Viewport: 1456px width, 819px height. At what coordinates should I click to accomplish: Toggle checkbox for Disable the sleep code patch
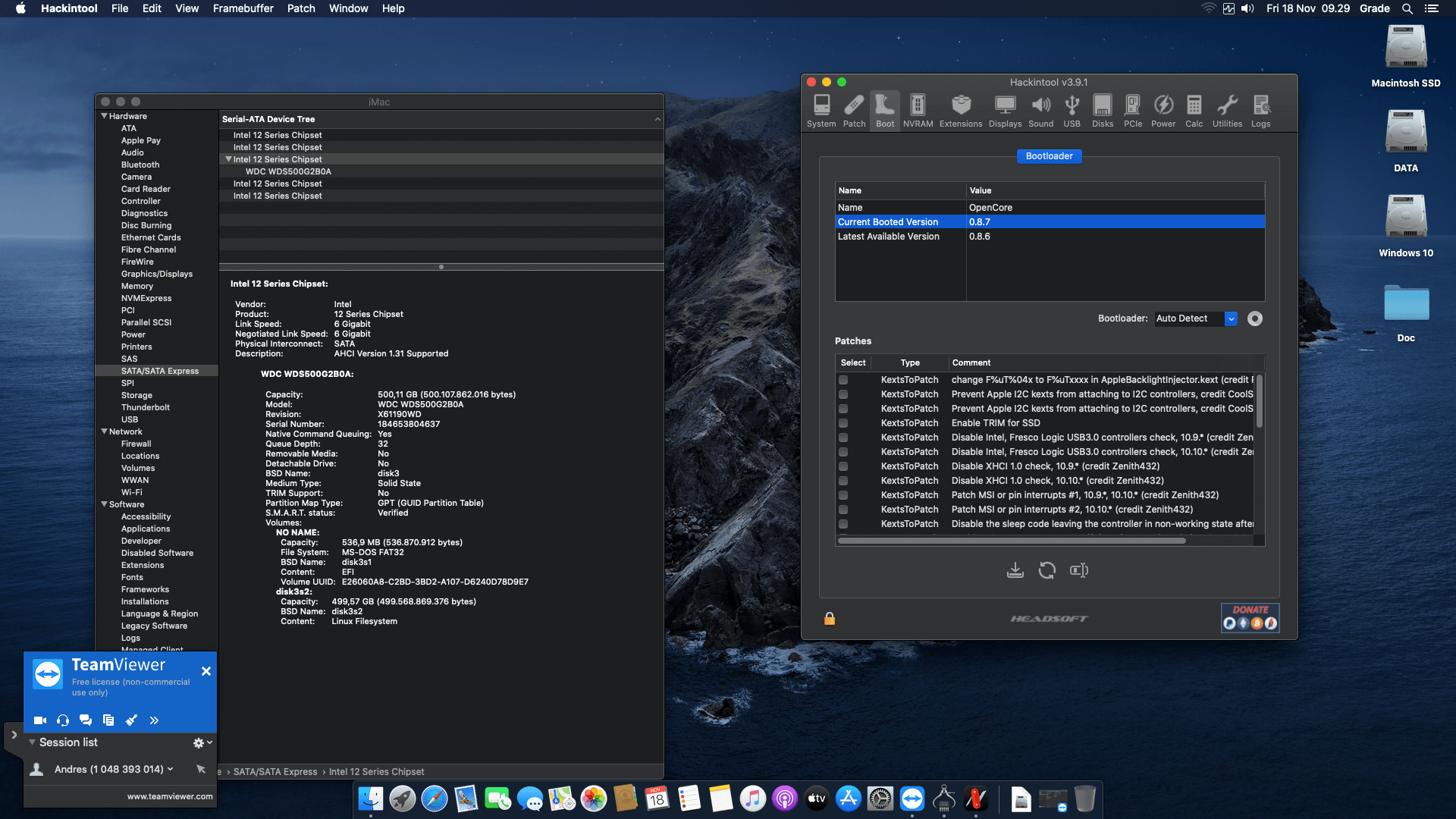pyautogui.click(x=843, y=524)
